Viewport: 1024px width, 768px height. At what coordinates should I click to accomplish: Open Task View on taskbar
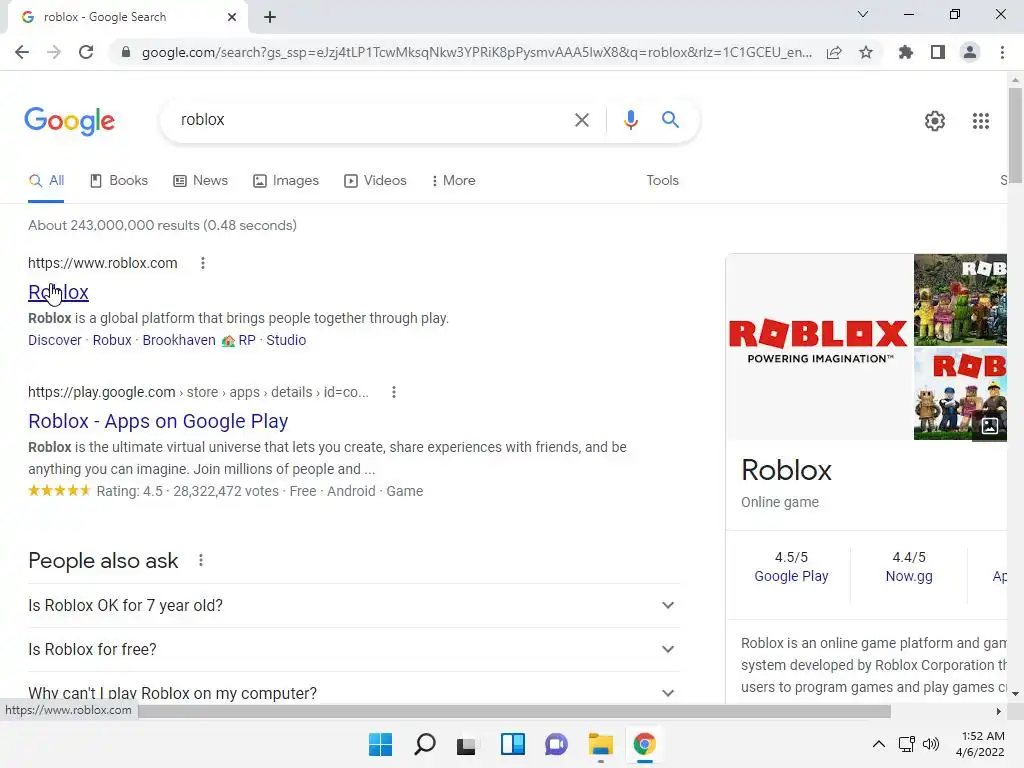coord(466,744)
